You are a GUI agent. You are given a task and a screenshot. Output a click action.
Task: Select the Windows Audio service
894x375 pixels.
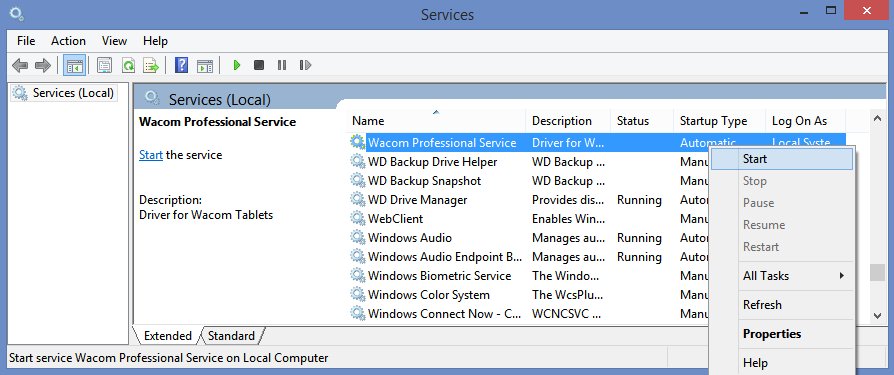(x=410, y=238)
